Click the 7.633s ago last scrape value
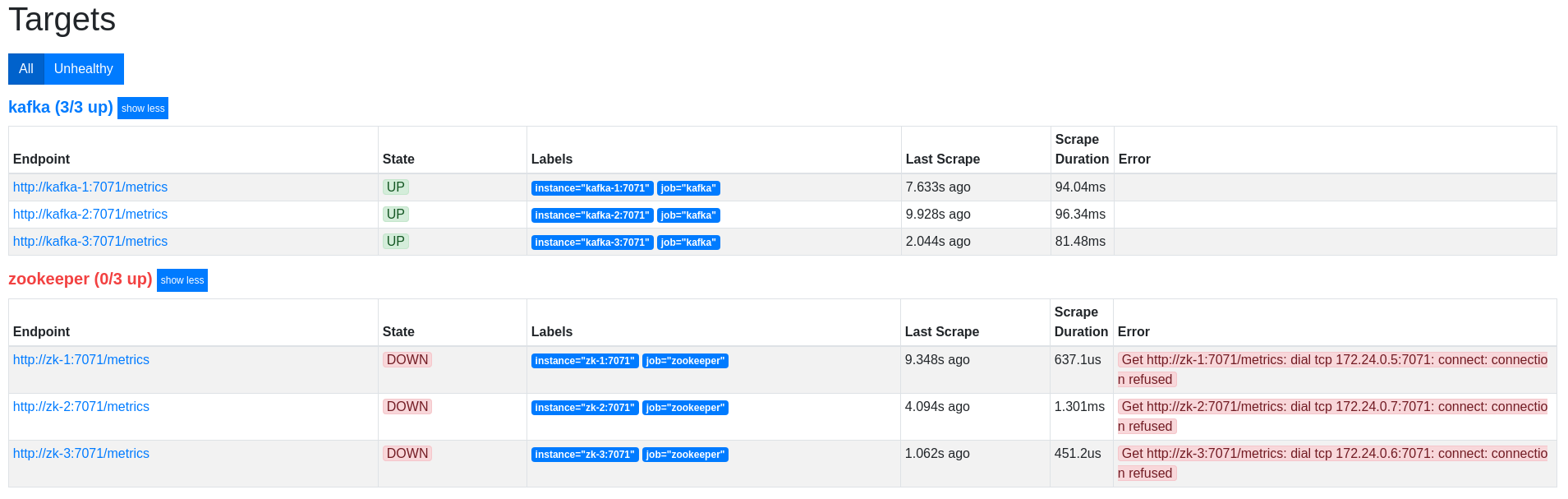 pos(938,187)
